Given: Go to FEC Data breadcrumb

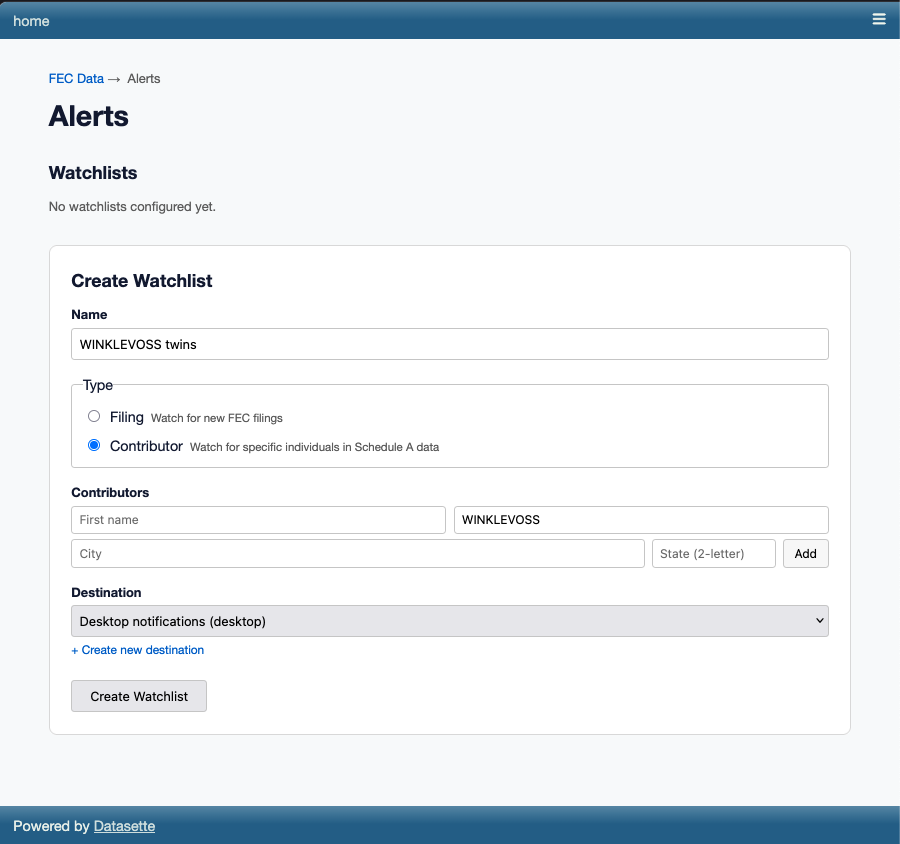Looking at the screenshot, I should [x=76, y=78].
